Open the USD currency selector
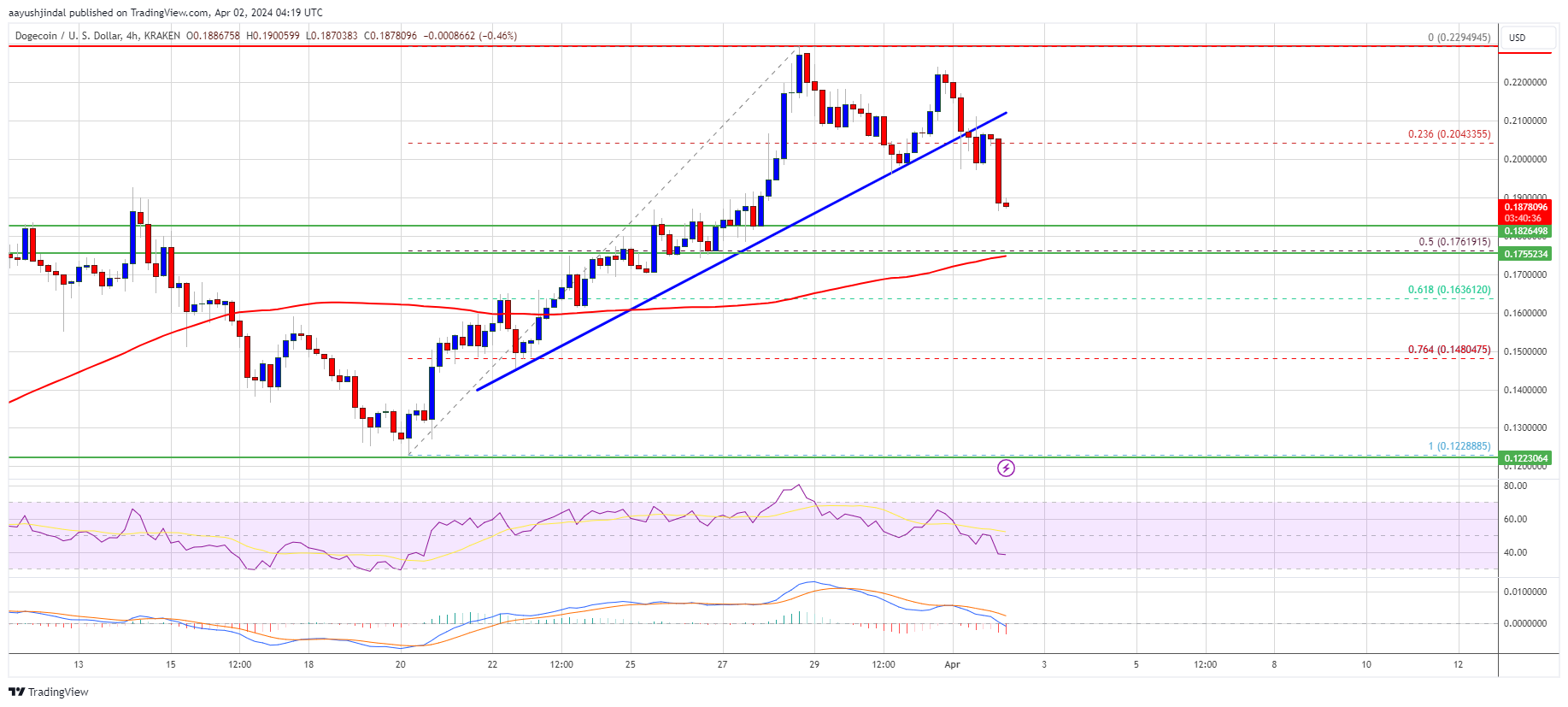This screenshot has width=1568, height=707. (1518, 38)
